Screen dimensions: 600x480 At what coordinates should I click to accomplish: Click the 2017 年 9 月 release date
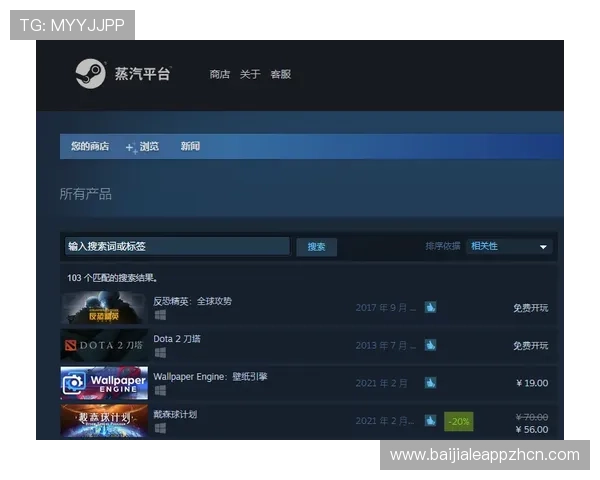(x=385, y=308)
